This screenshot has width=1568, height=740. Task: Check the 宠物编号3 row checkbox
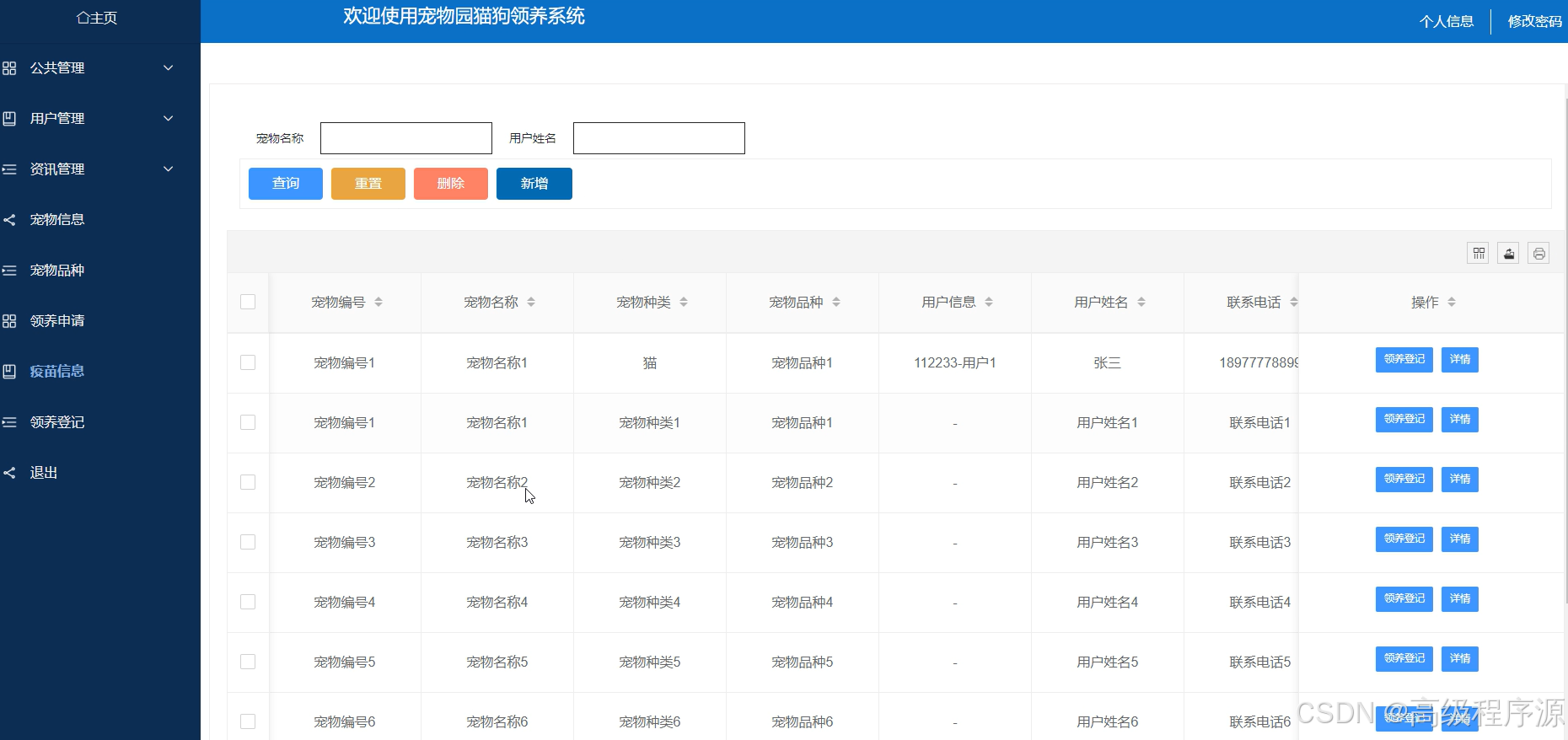click(x=248, y=542)
